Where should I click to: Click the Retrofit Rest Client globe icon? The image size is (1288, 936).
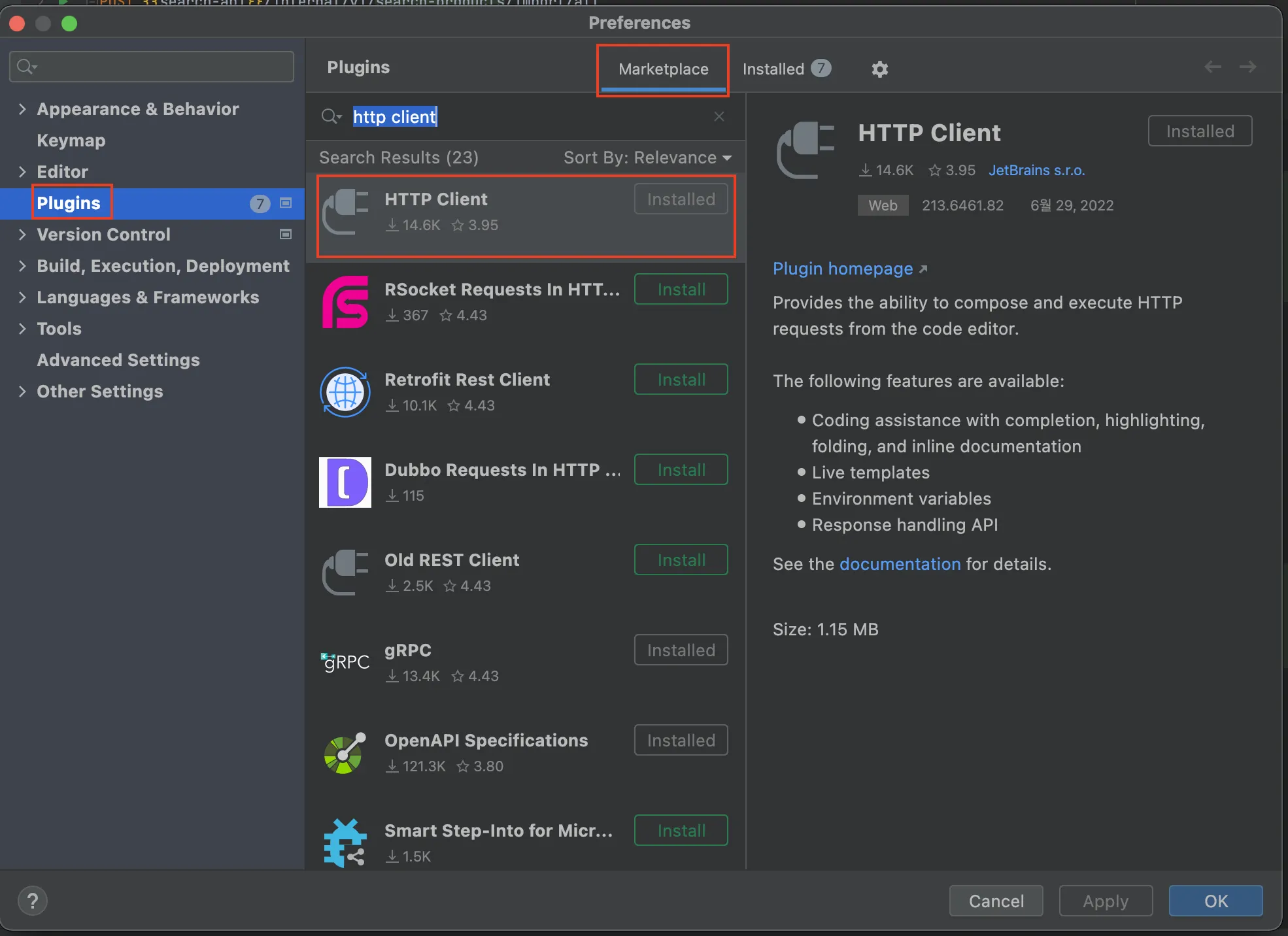click(x=345, y=392)
